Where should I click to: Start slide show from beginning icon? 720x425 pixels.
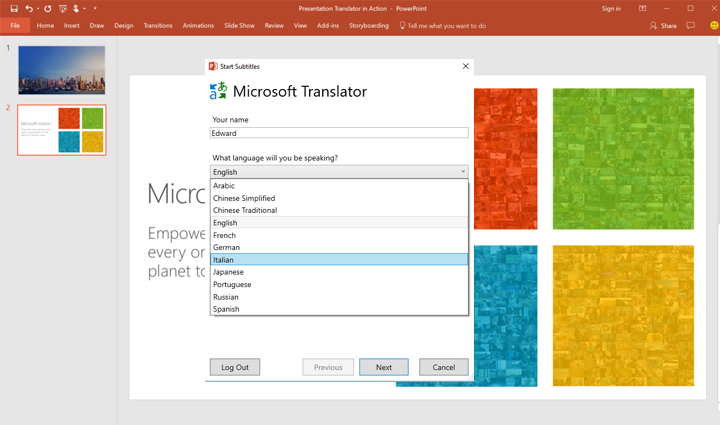pyautogui.click(x=63, y=9)
